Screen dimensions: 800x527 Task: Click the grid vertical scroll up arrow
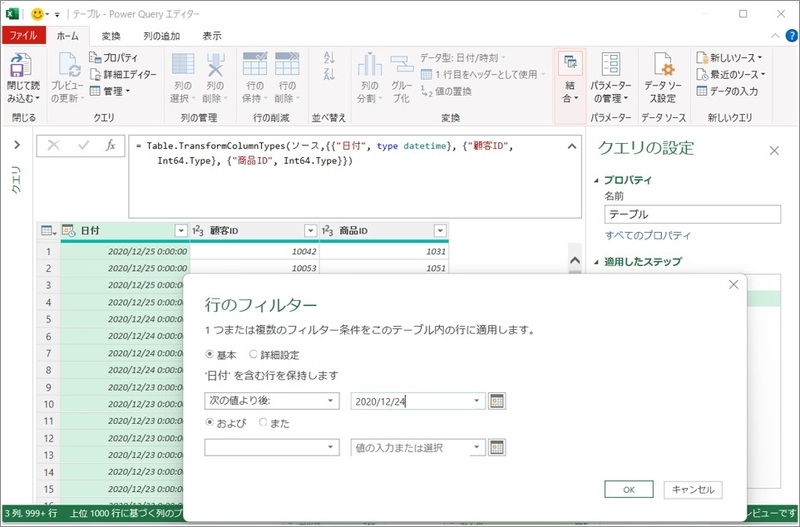574,260
